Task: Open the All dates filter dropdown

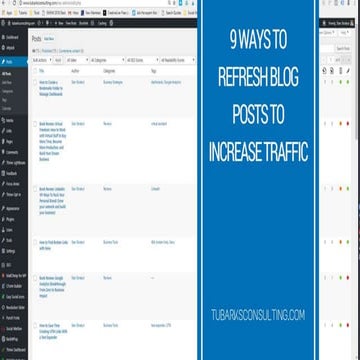Action: coord(77,60)
